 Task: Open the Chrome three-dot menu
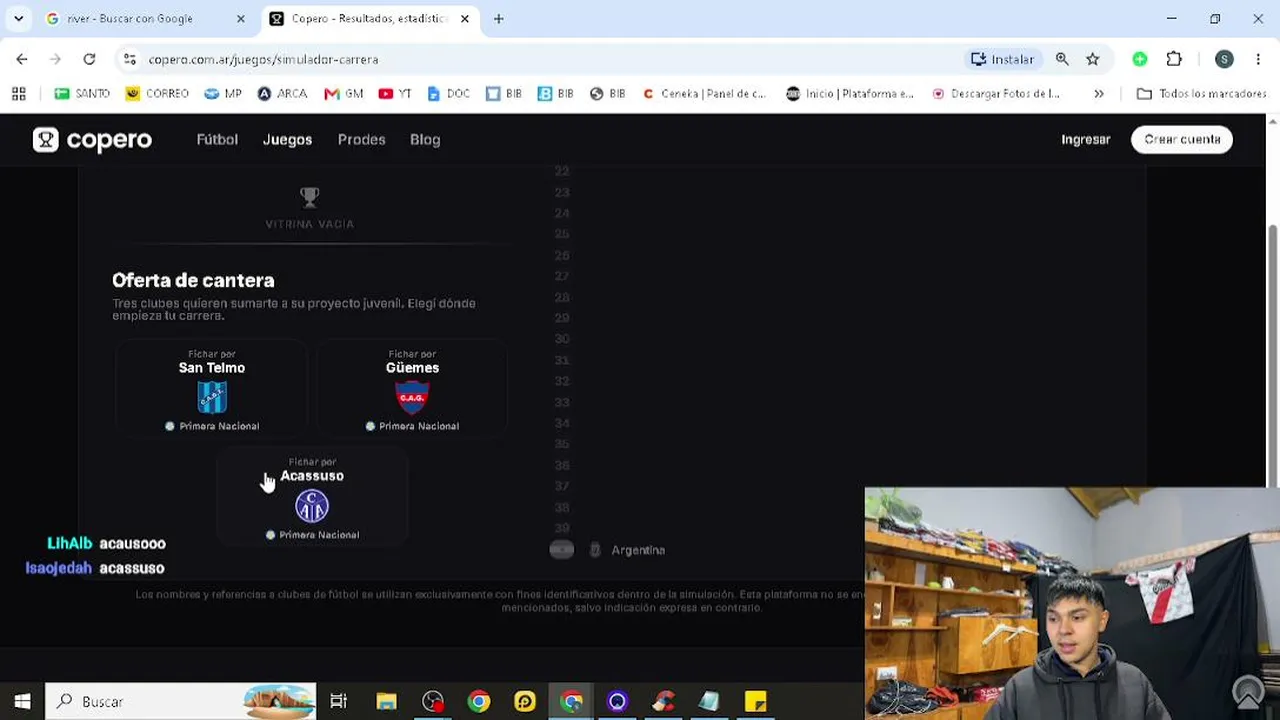1258,59
